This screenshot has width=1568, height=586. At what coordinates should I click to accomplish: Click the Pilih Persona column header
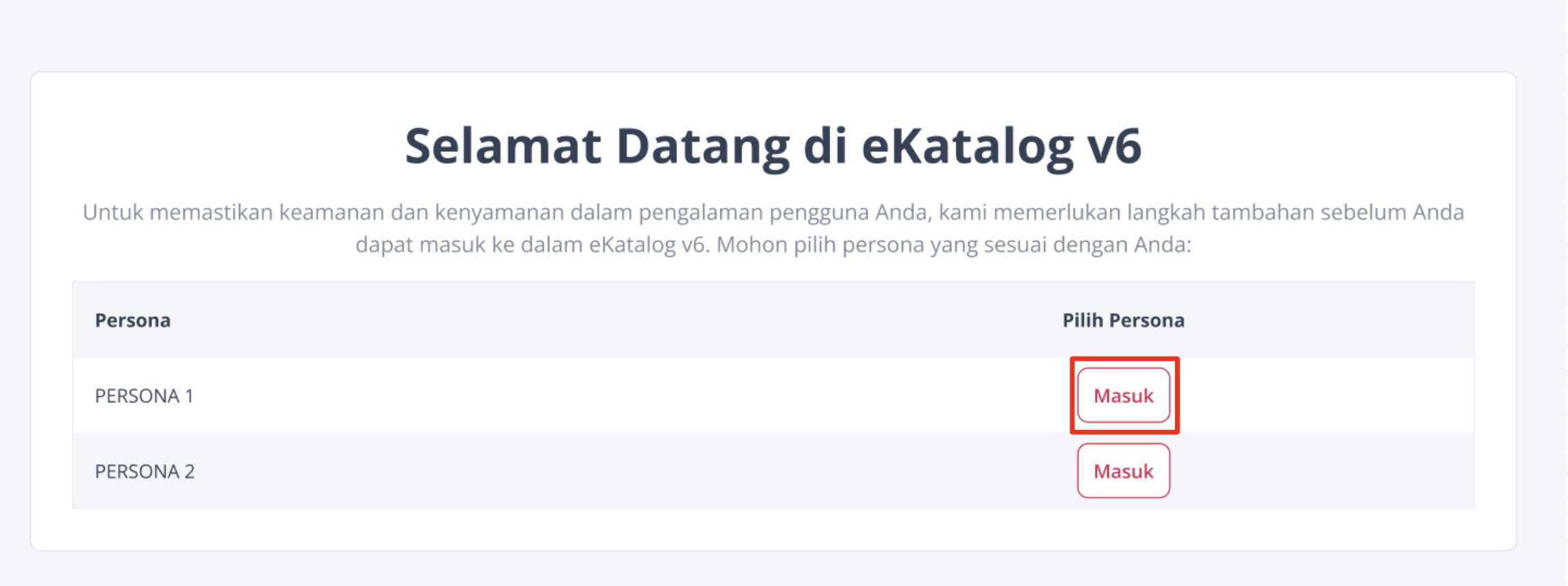tap(1123, 320)
